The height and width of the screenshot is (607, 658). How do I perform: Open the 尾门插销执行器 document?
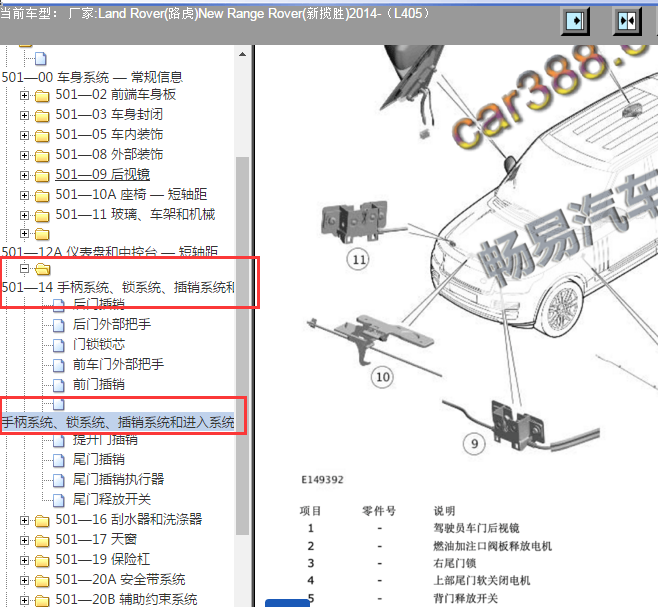118,479
